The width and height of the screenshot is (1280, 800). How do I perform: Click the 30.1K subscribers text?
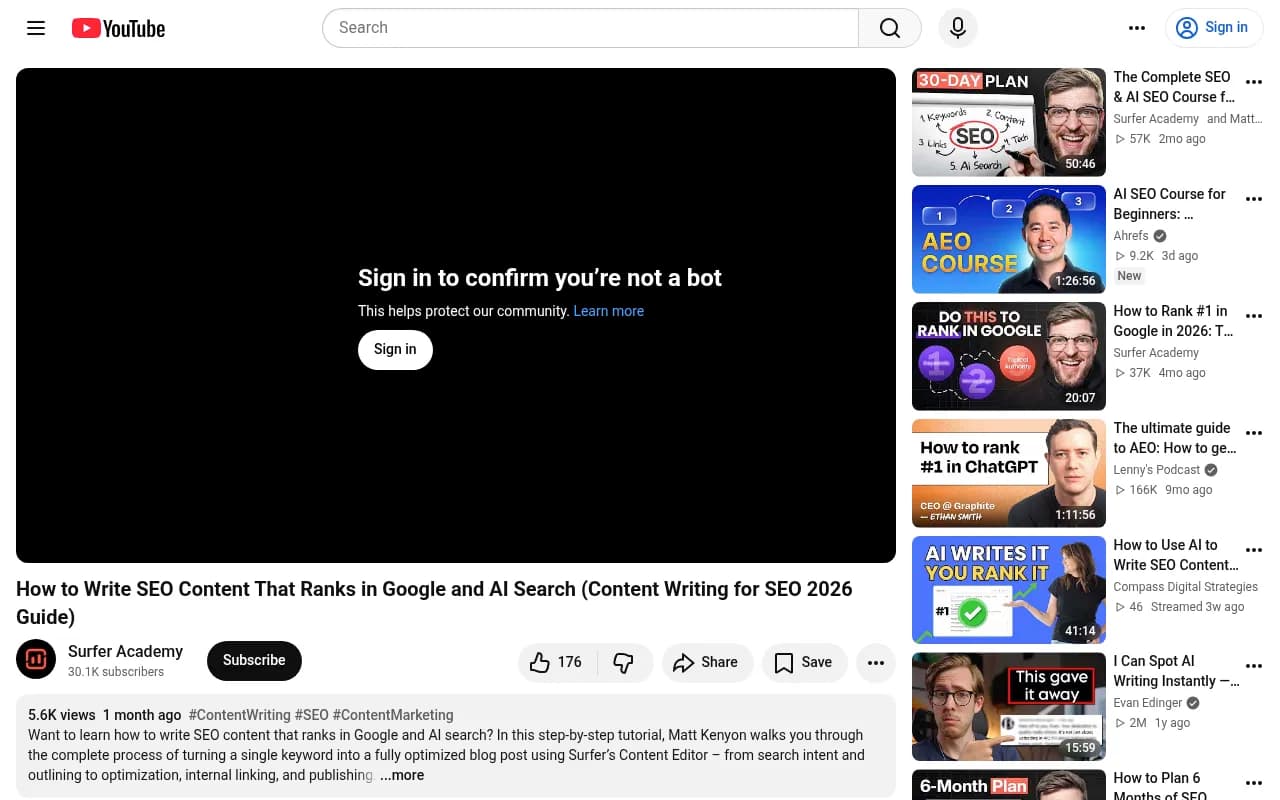(116, 672)
